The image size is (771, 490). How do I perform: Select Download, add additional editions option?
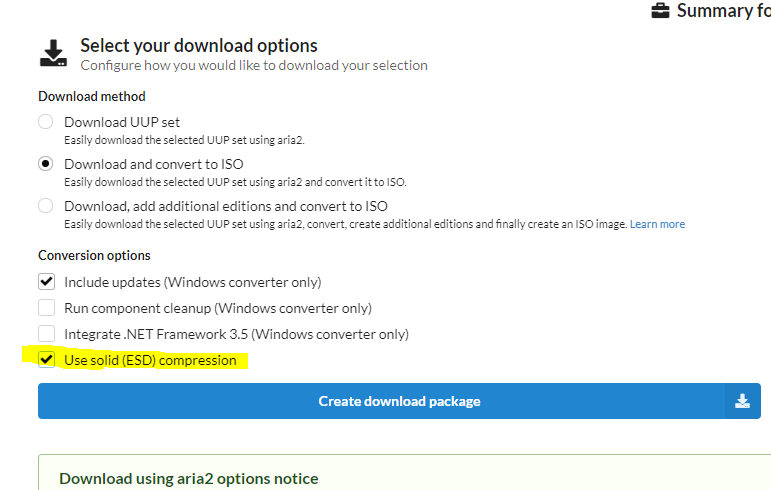[46, 206]
